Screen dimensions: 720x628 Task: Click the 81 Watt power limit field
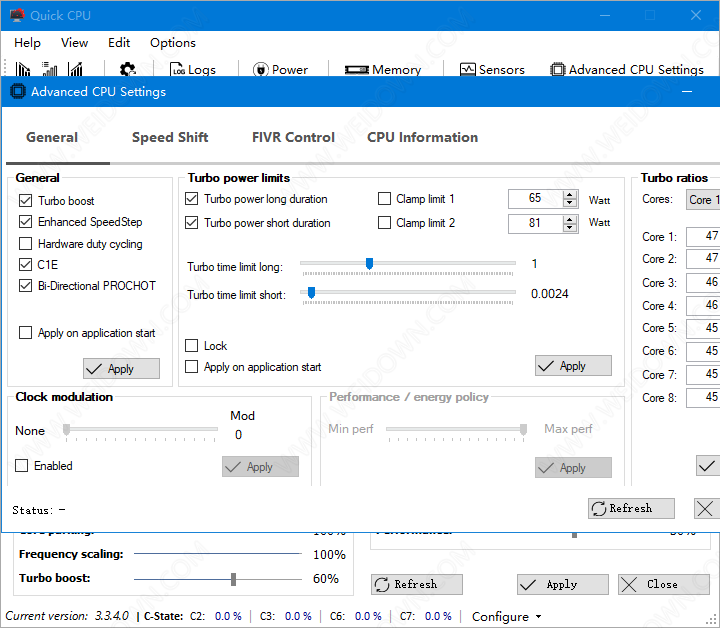[536, 224]
